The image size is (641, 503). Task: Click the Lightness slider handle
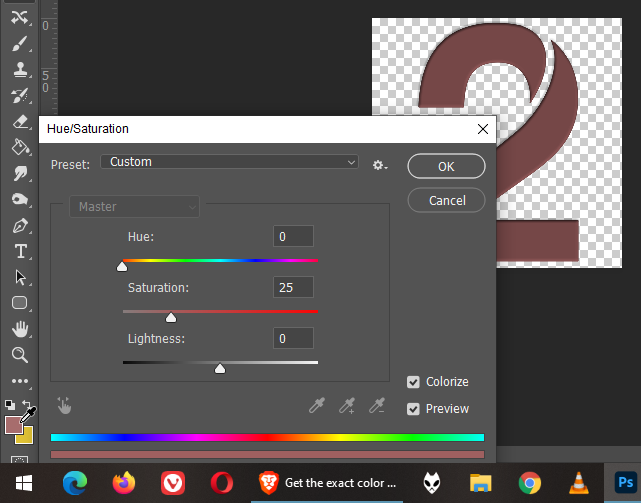coord(220,368)
